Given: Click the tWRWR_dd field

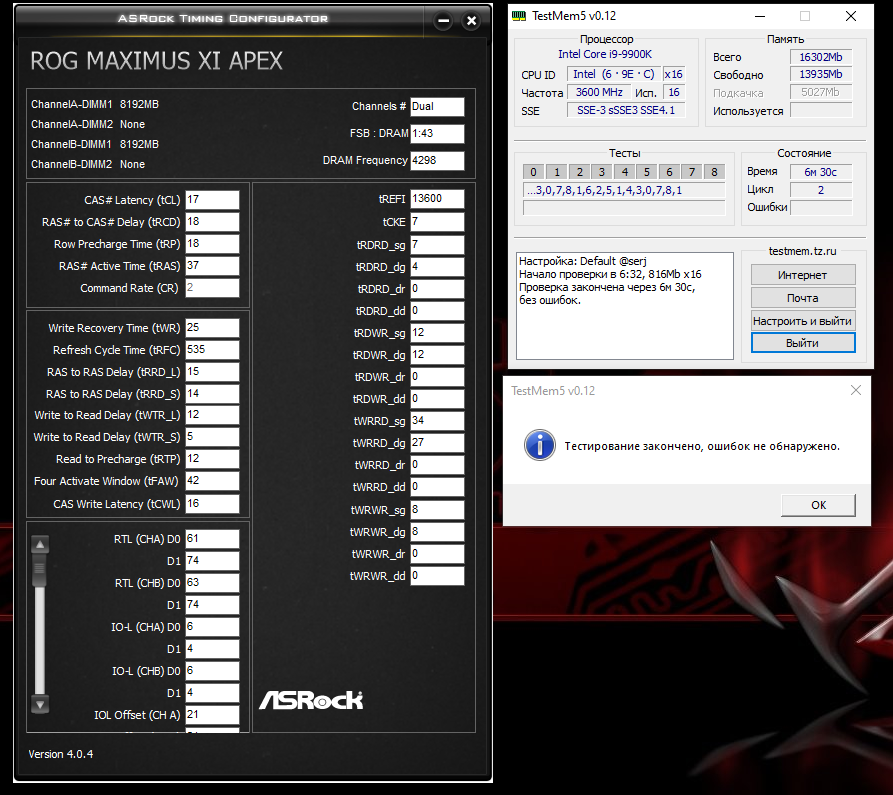Looking at the screenshot, I should tap(437, 576).
